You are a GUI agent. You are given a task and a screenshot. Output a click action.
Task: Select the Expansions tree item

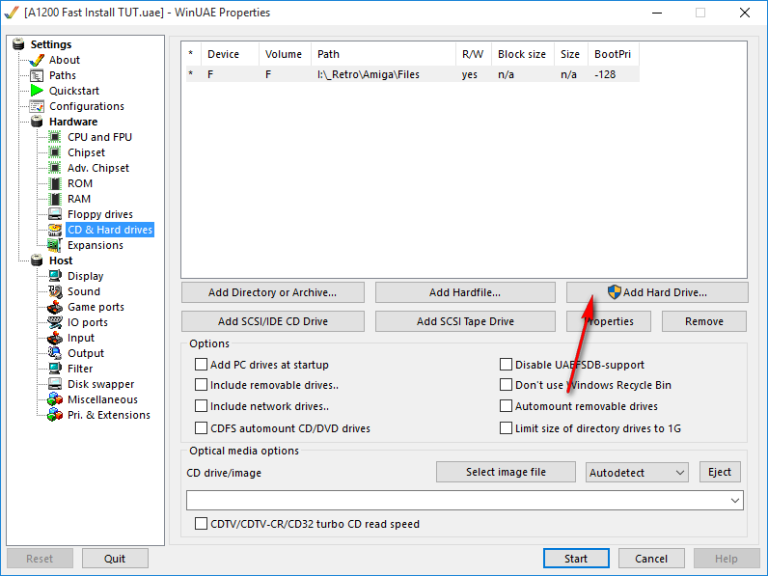pos(96,245)
